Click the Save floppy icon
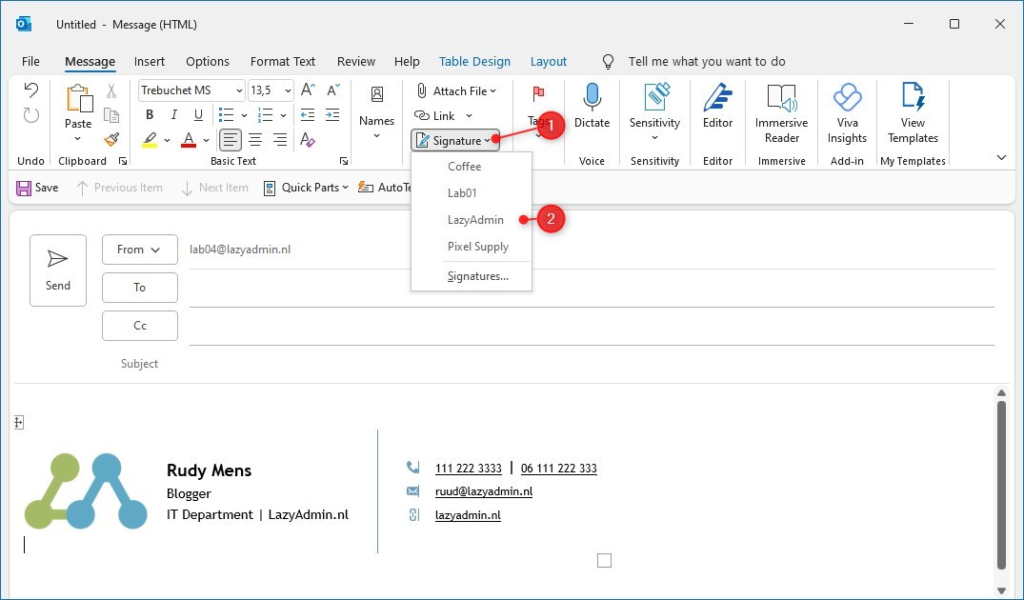 tap(24, 188)
